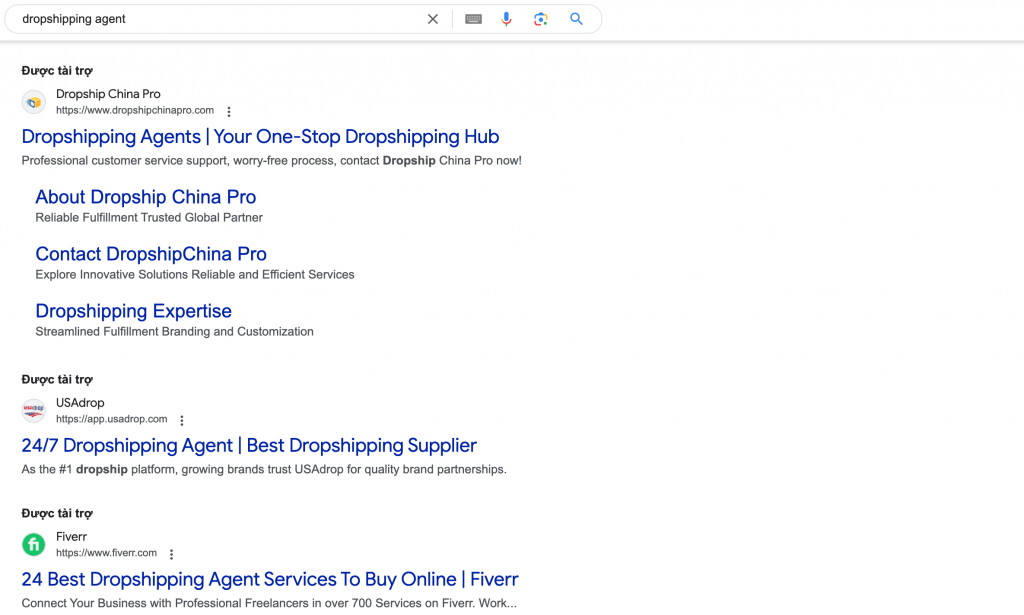Open Fiverr's "24 Best Dropshipping Agent Services" result
Screen dimensions: 1024x615
270,579
